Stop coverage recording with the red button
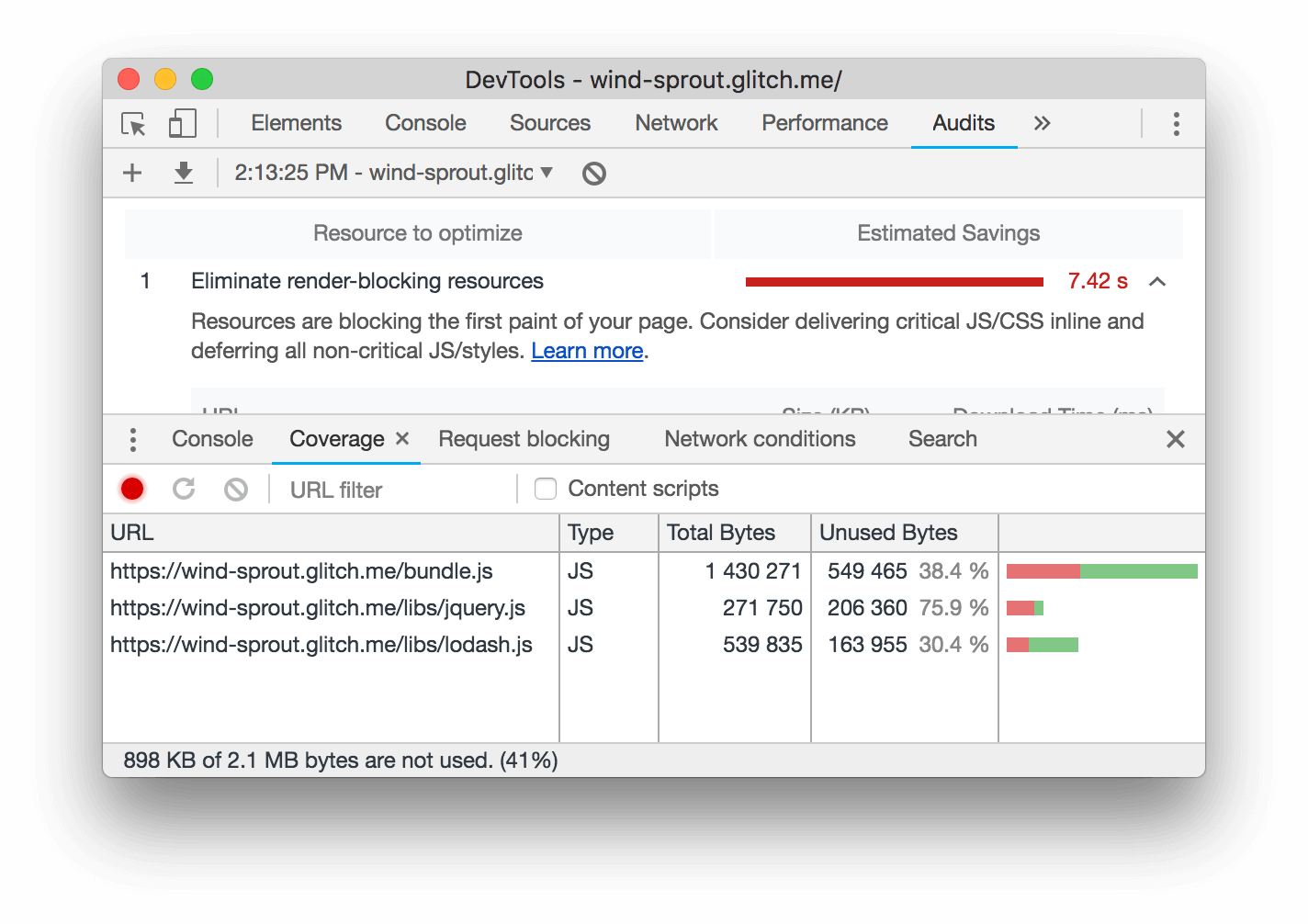The height and width of the screenshot is (924, 1308). coord(132,489)
